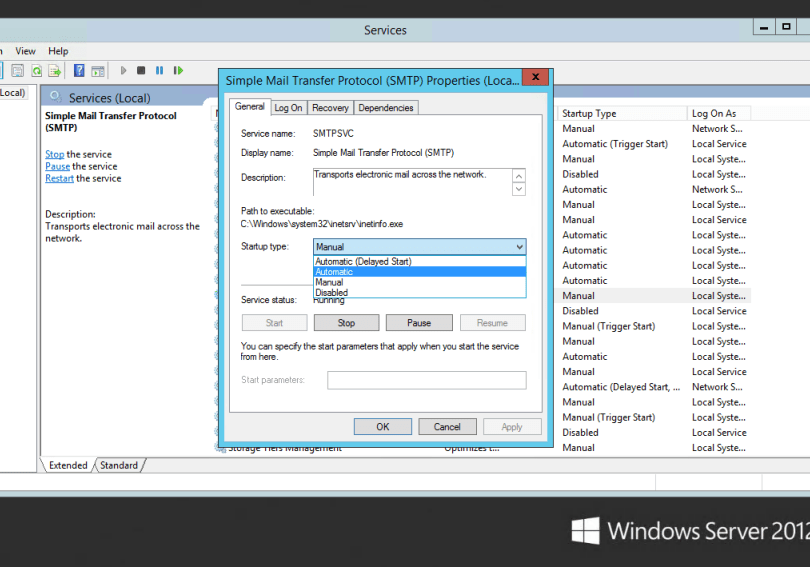Close the SMTP Properties dialog with the X

536,77
